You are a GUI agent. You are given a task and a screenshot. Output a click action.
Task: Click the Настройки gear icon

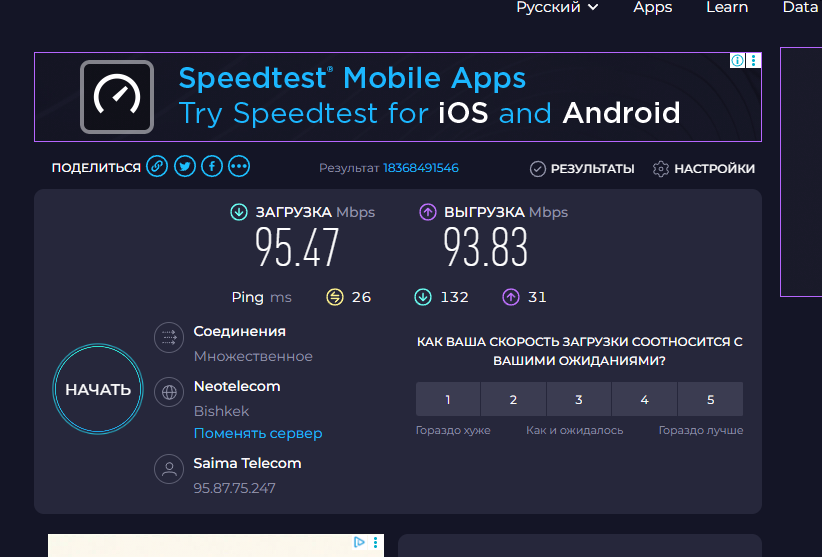pyautogui.click(x=661, y=169)
